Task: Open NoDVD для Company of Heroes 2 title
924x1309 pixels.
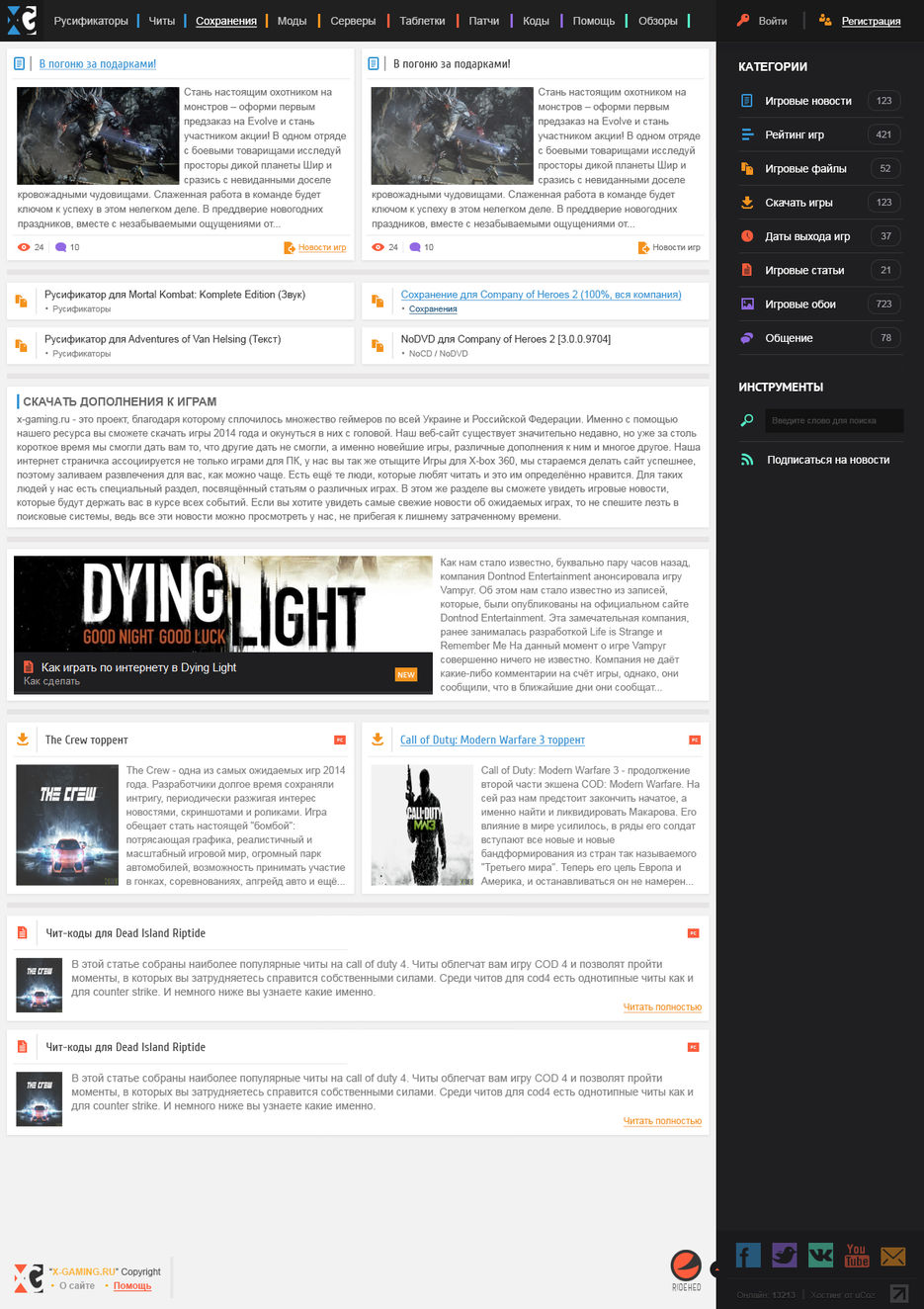Action: coord(506,339)
